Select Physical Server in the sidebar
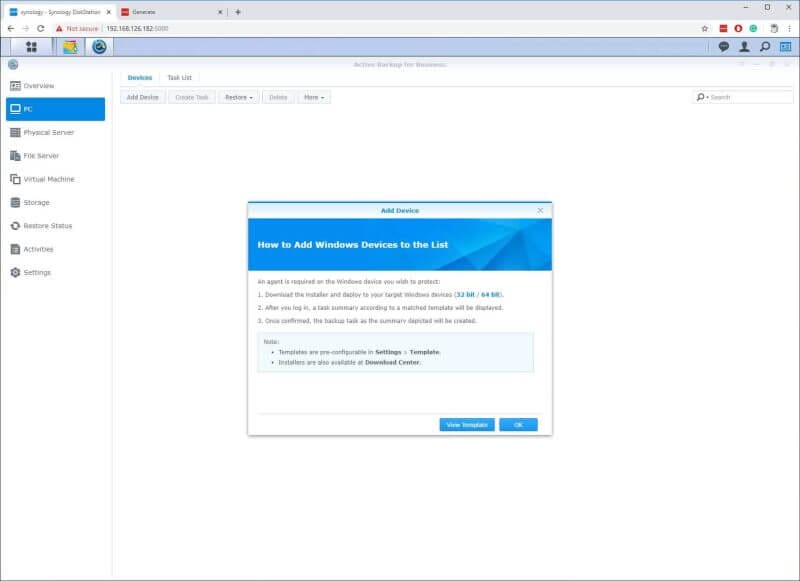 (48, 132)
